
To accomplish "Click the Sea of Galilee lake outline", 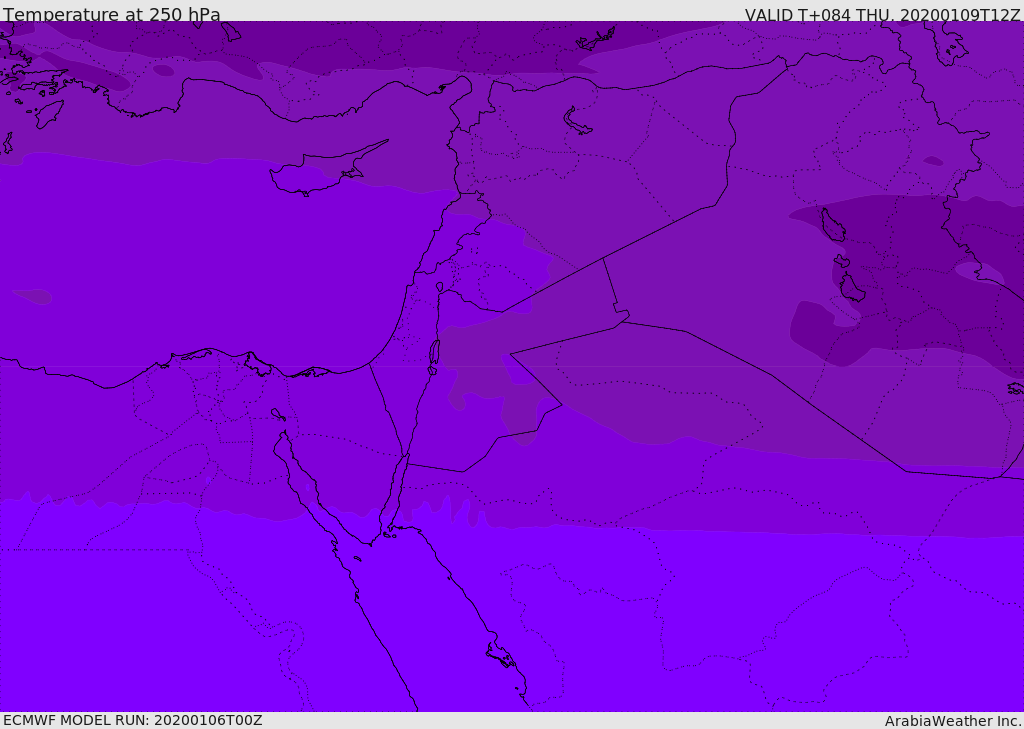I will 439,287.
